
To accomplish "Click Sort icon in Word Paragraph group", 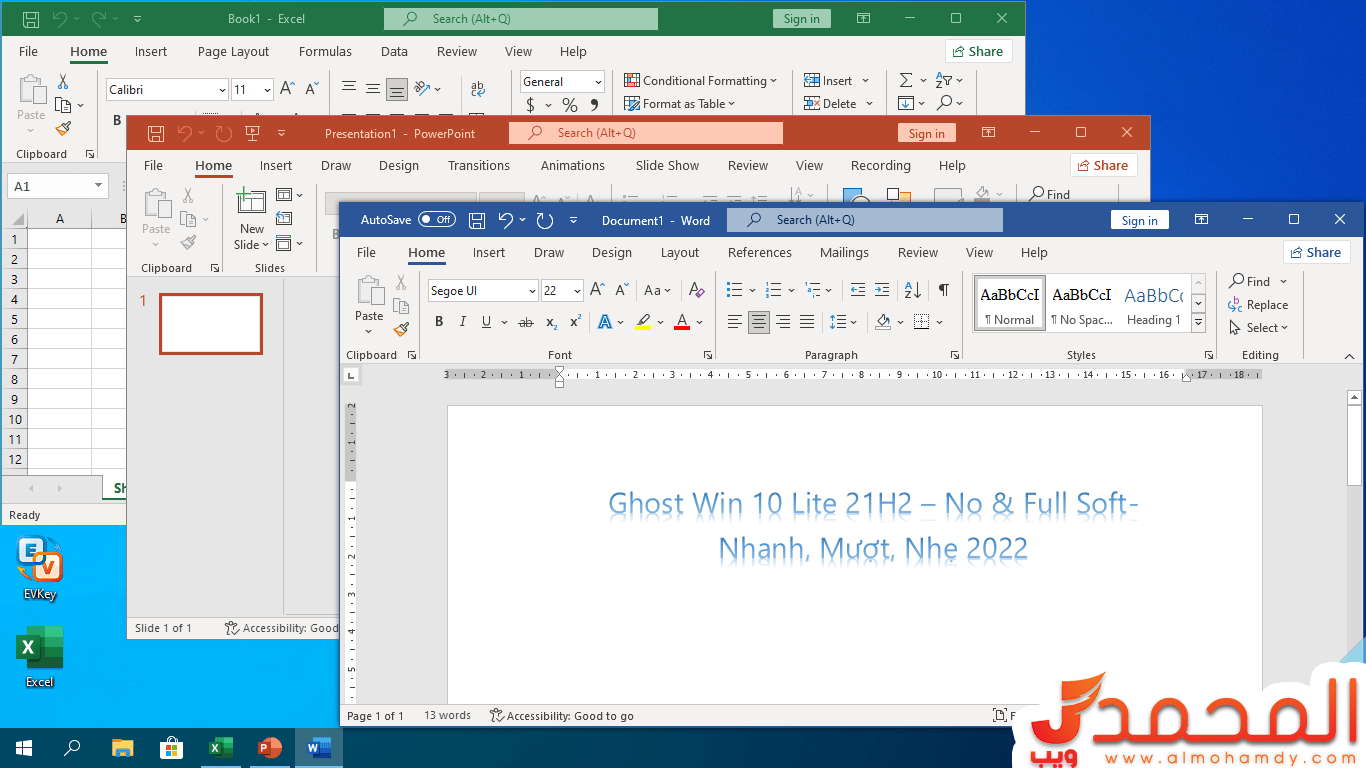I will coord(912,290).
